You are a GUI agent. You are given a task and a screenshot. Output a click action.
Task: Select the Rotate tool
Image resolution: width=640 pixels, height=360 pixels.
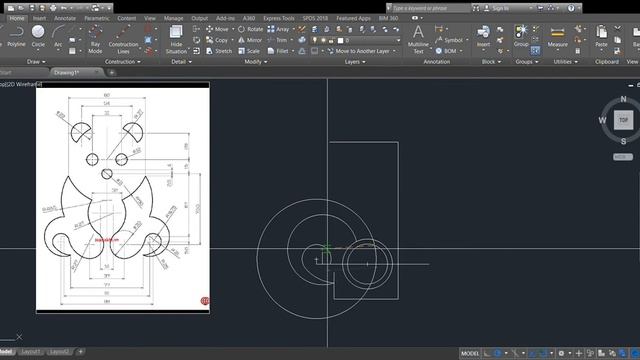(251, 29)
